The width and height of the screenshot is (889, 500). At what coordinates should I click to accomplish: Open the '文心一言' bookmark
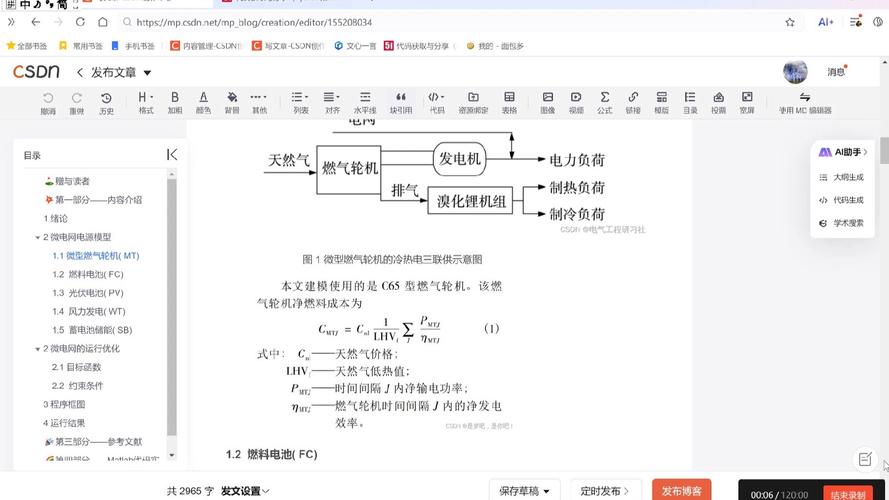355,46
